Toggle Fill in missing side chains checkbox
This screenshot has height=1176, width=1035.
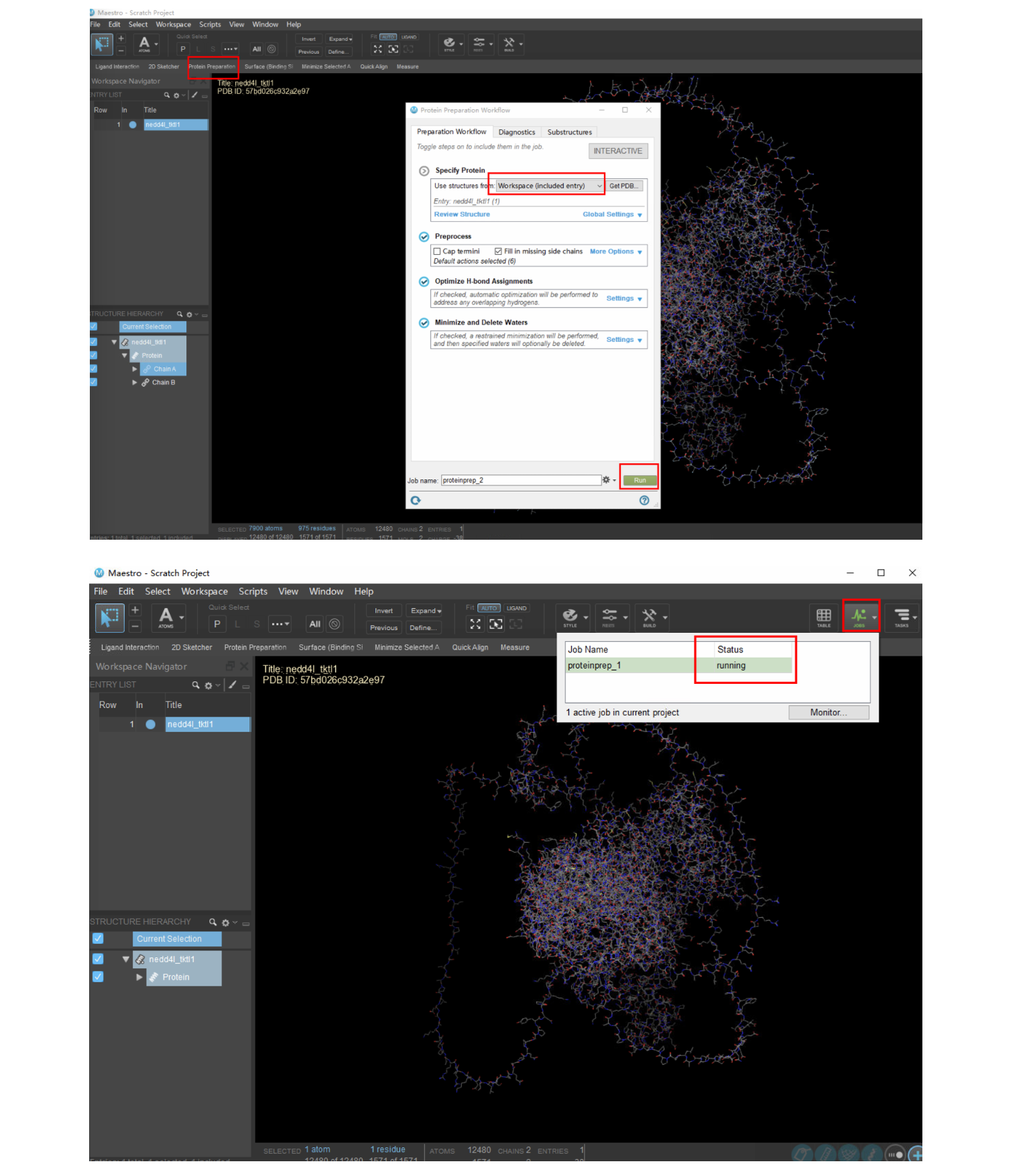pyautogui.click(x=498, y=251)
